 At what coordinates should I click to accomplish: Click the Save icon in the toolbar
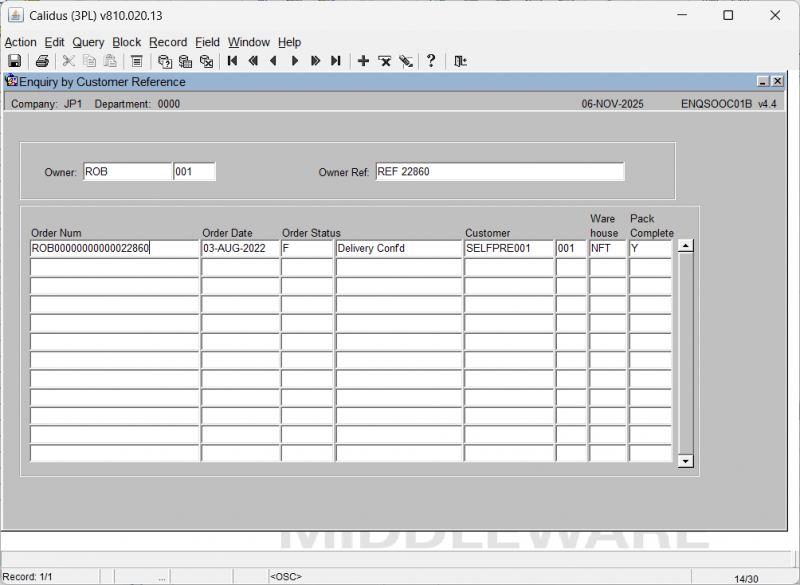(15, 61)
